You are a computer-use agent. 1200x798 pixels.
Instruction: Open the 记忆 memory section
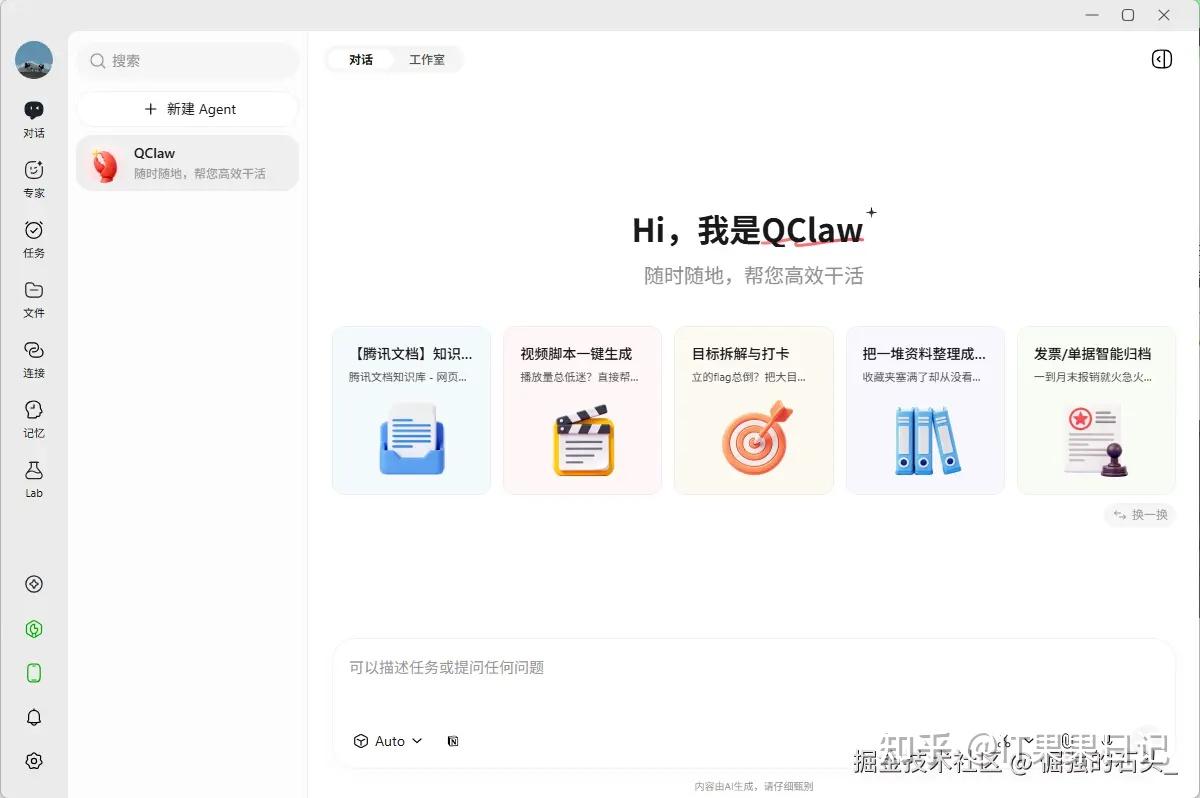pyautogui.click(x=34, y=418)
